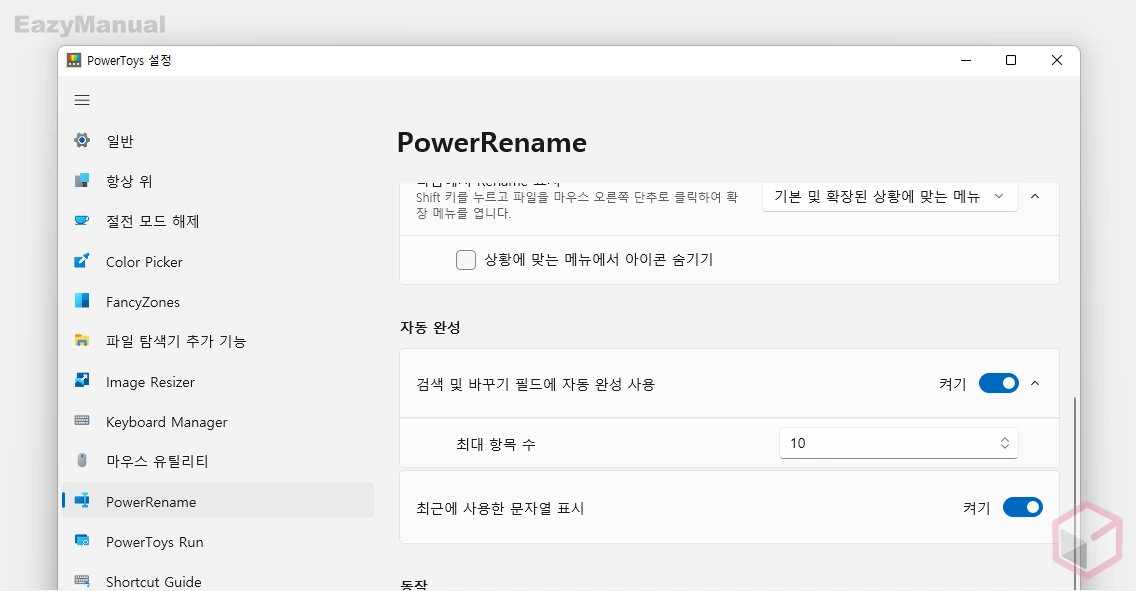Click the Image Resizer icon
Screen dimensions: 1136x591
coord(82,380)
